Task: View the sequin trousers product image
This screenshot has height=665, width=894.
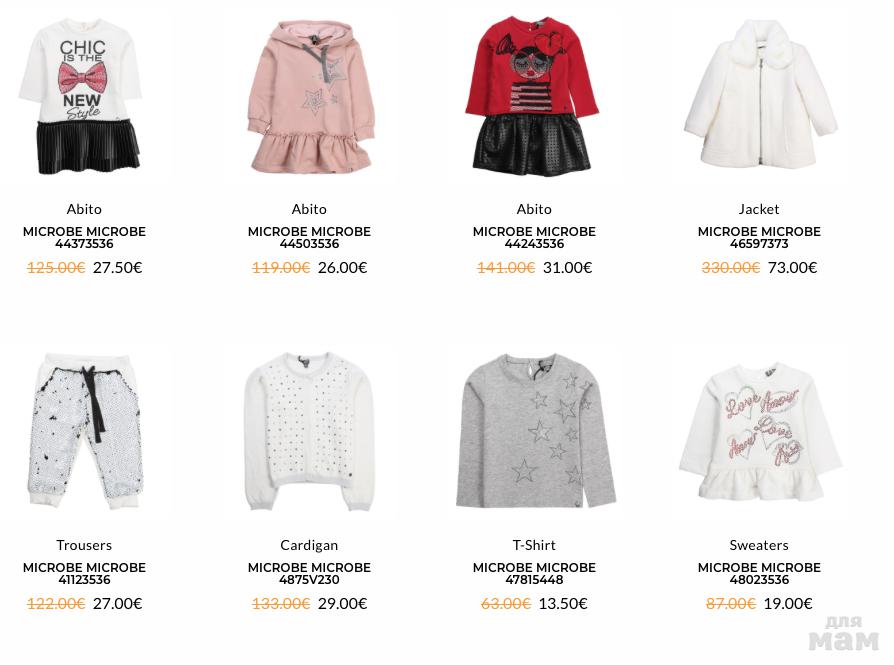Action: (x=84, y=431)
